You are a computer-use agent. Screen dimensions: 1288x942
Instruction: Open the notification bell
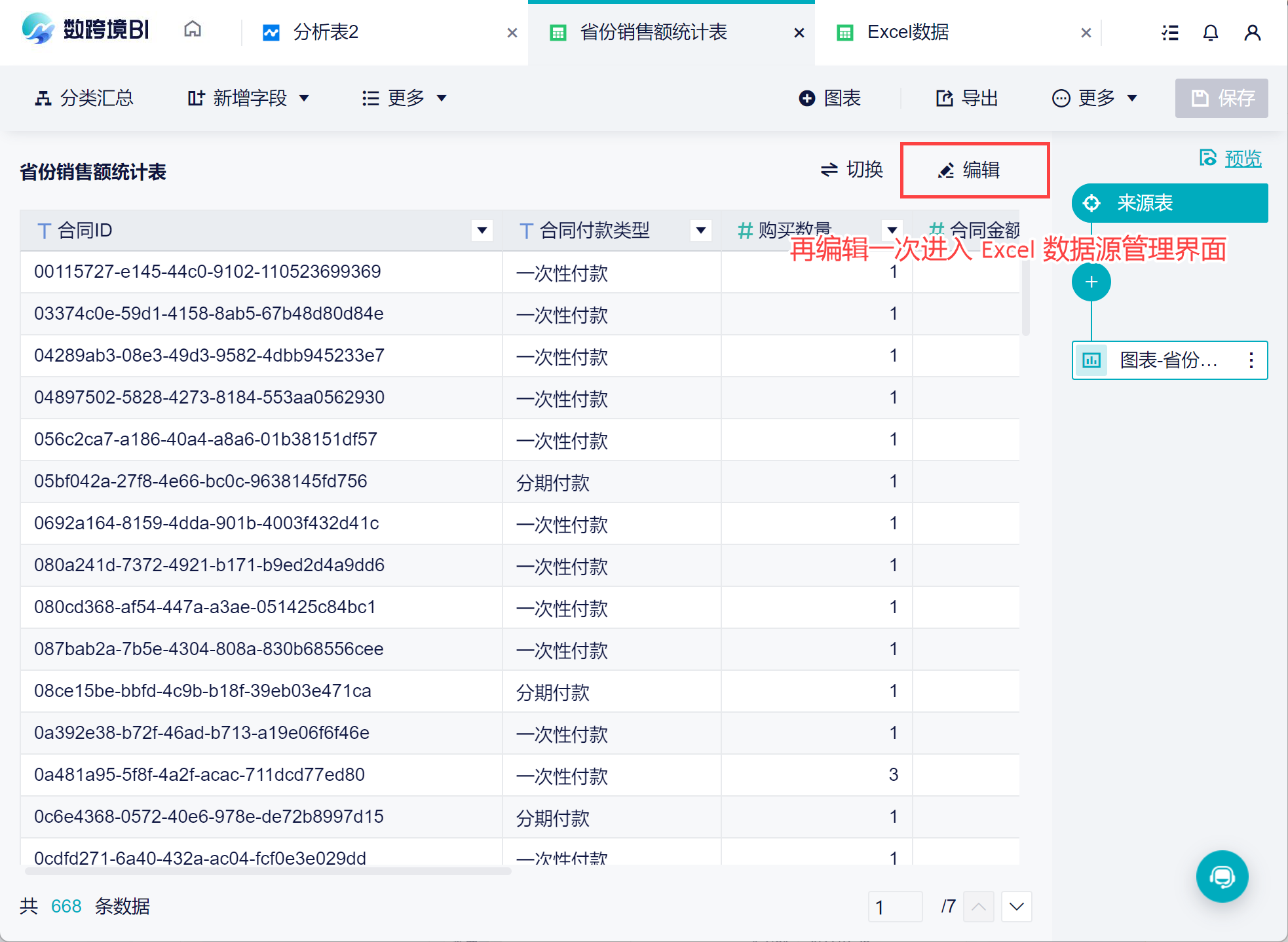pyautogui.click(x=1210, y=33)
